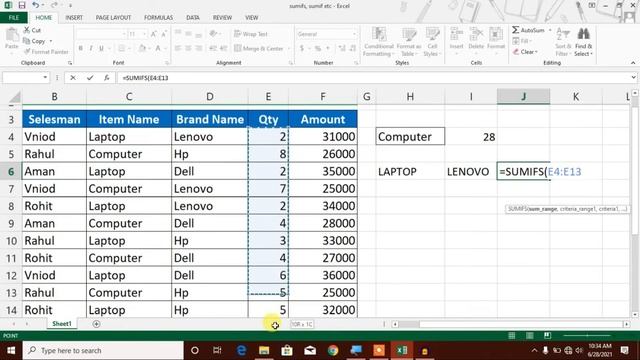Click Format as Table icon

coord(408,35)
